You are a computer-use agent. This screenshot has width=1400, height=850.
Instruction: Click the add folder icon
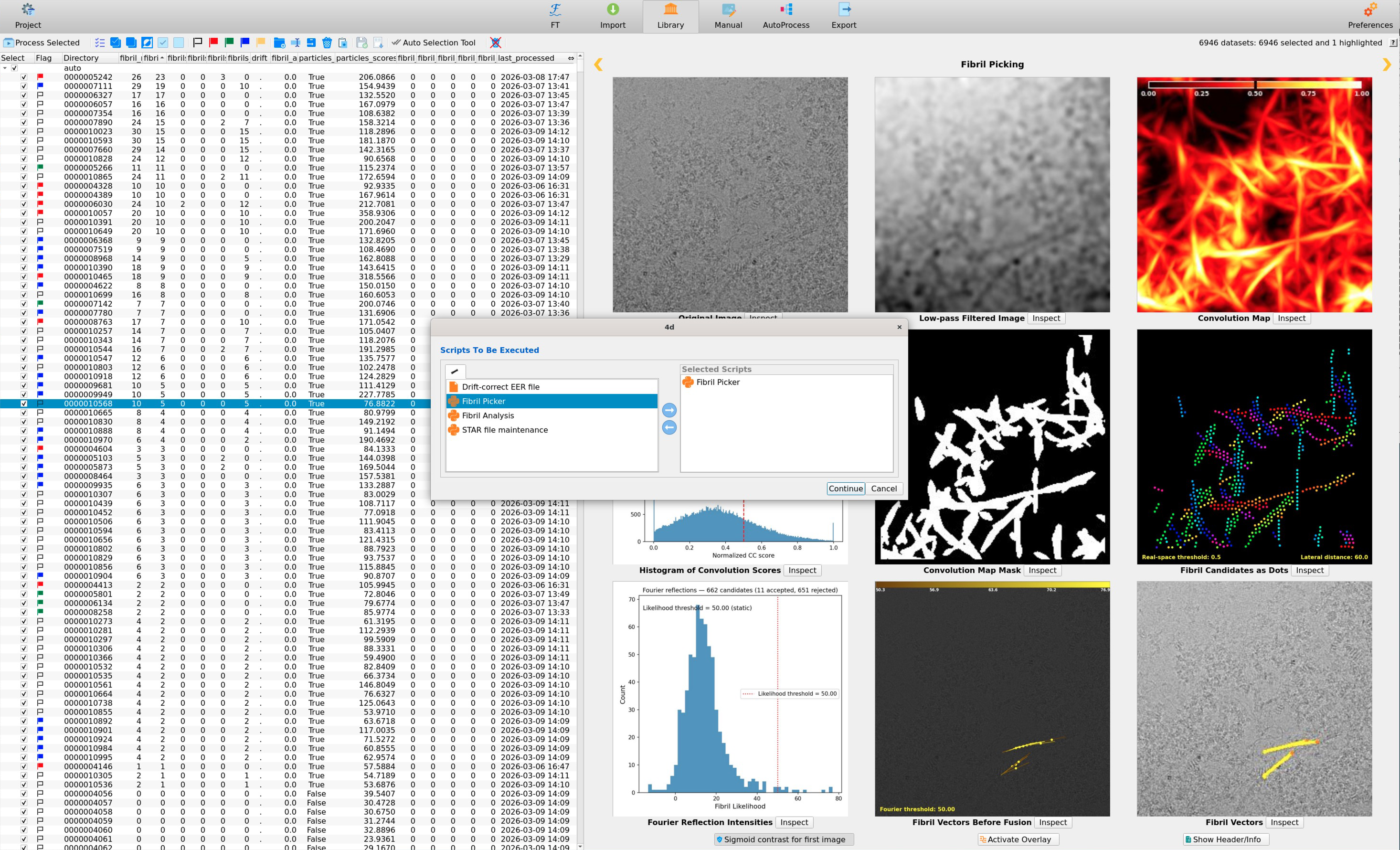point(279,42)
